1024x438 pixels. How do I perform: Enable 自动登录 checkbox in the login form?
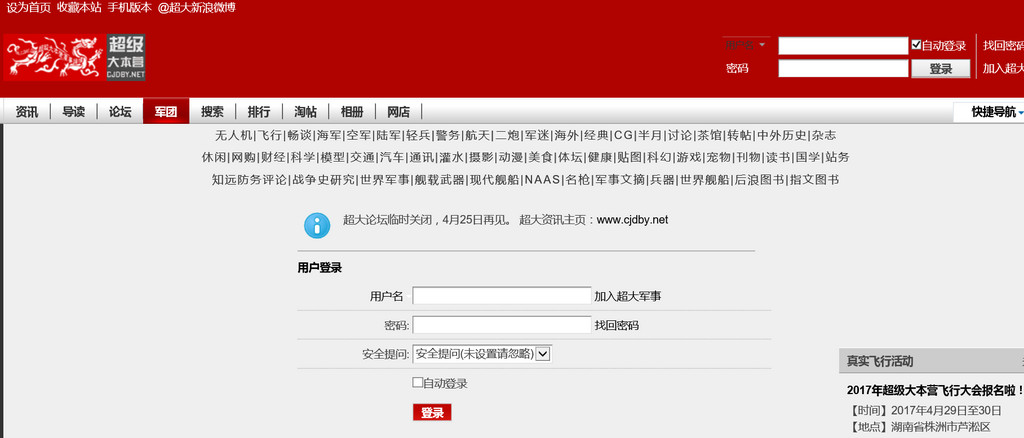click(418, 382)
